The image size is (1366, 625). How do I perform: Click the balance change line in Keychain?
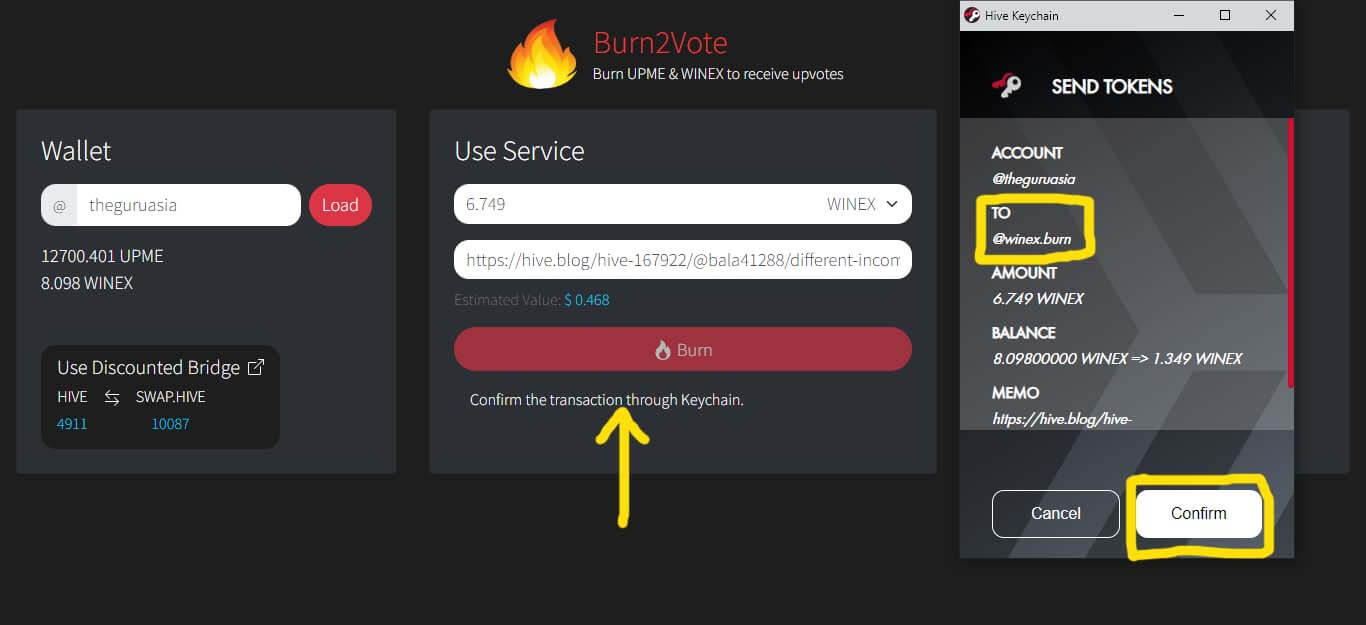tap(1117, 358)
